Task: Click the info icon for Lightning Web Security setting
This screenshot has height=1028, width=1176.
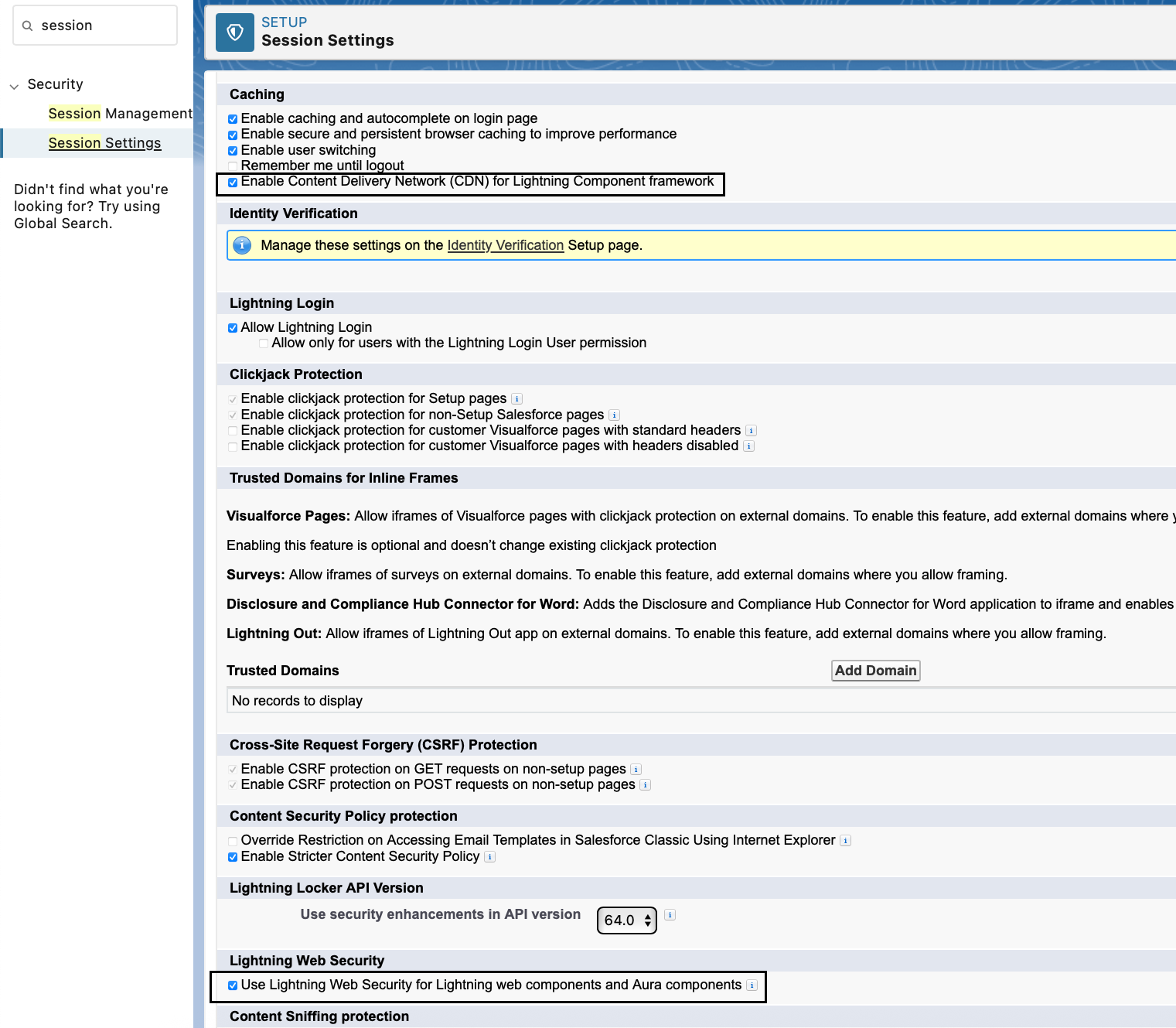Action: 752,985
